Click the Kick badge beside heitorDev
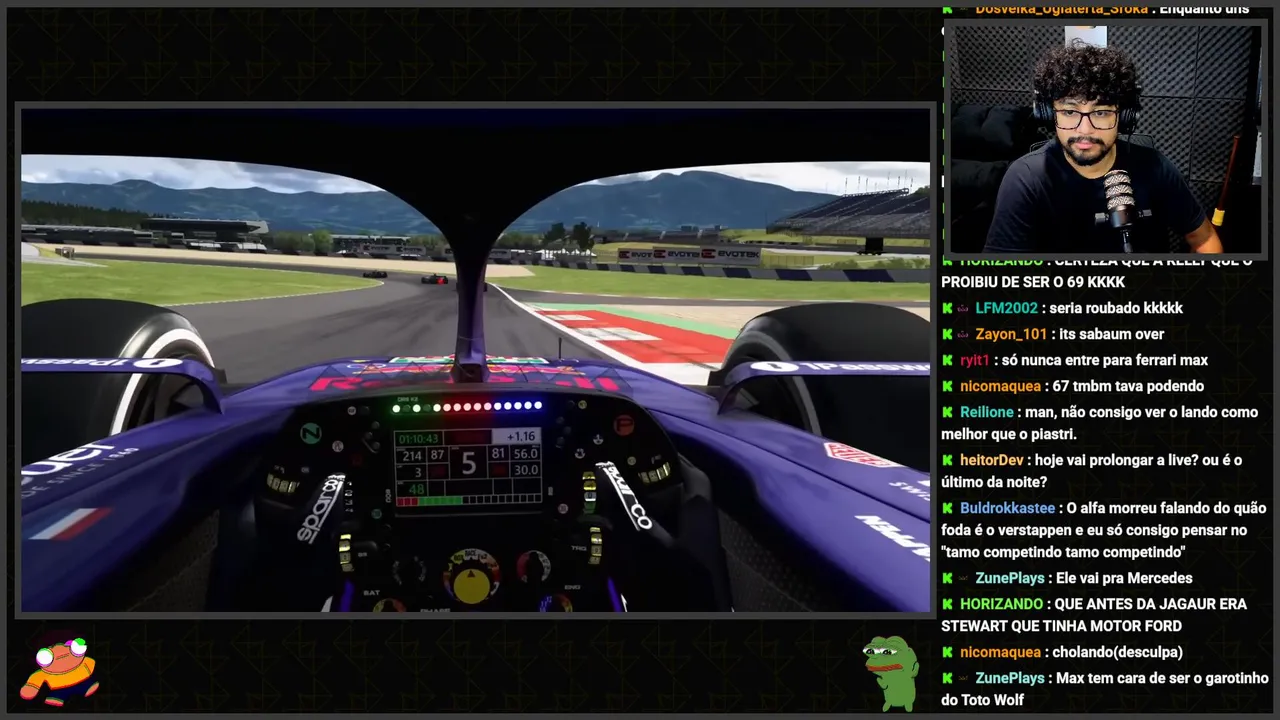1280x720 pixels. click(947, 460)
